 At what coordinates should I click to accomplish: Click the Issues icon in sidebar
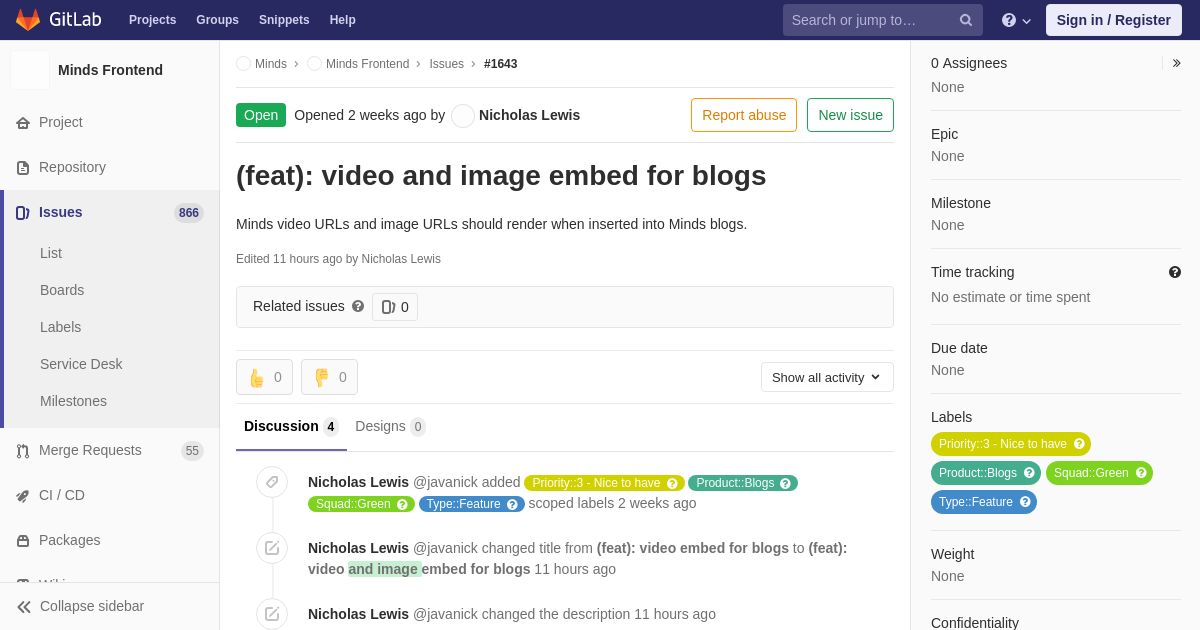point(23,213)
